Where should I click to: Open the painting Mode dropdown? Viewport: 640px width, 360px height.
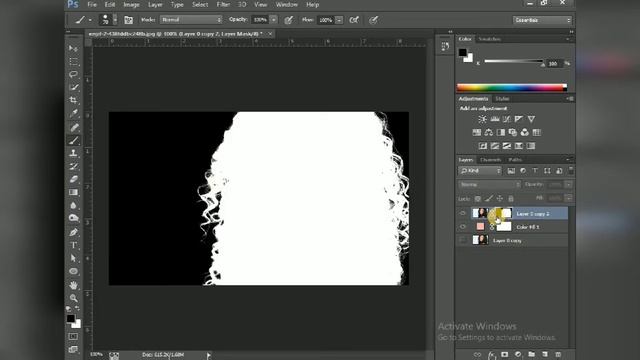(191, 20)
